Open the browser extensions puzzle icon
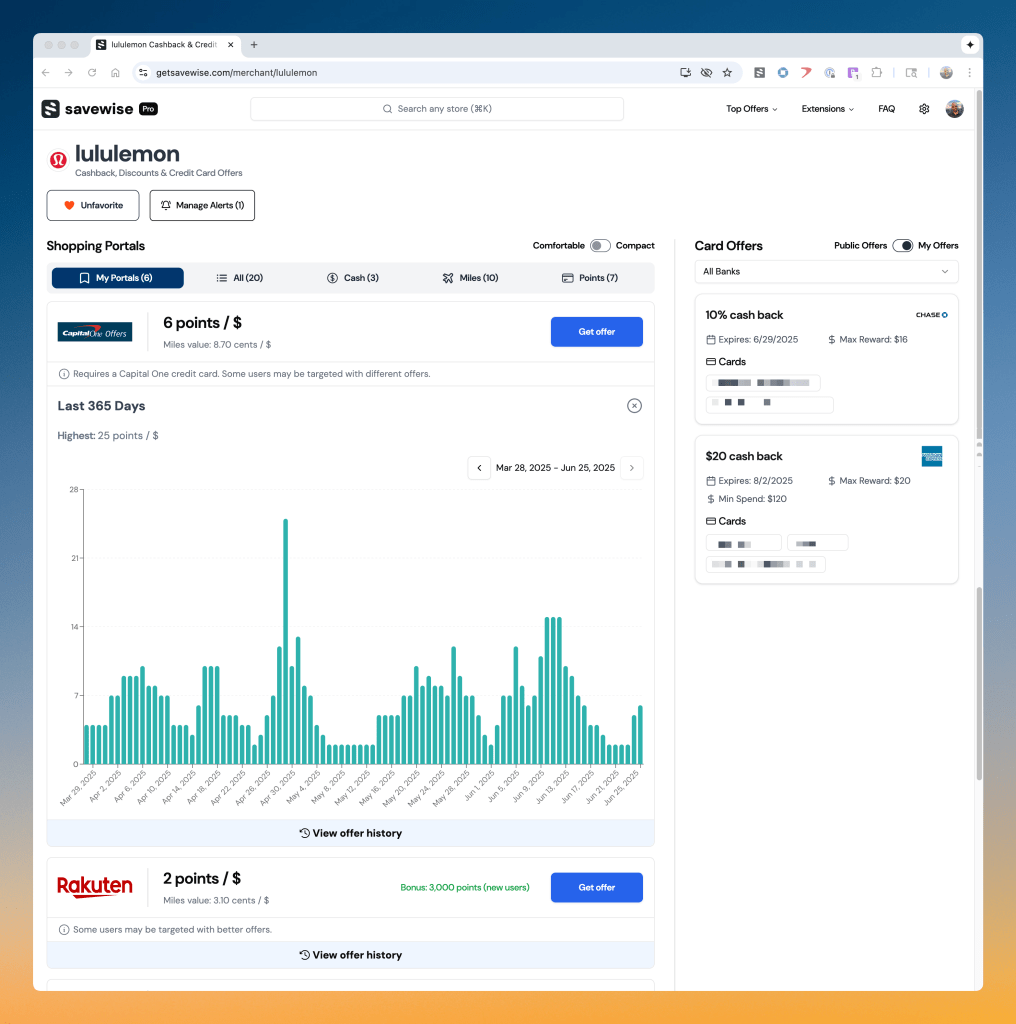 tap(877, 73)
